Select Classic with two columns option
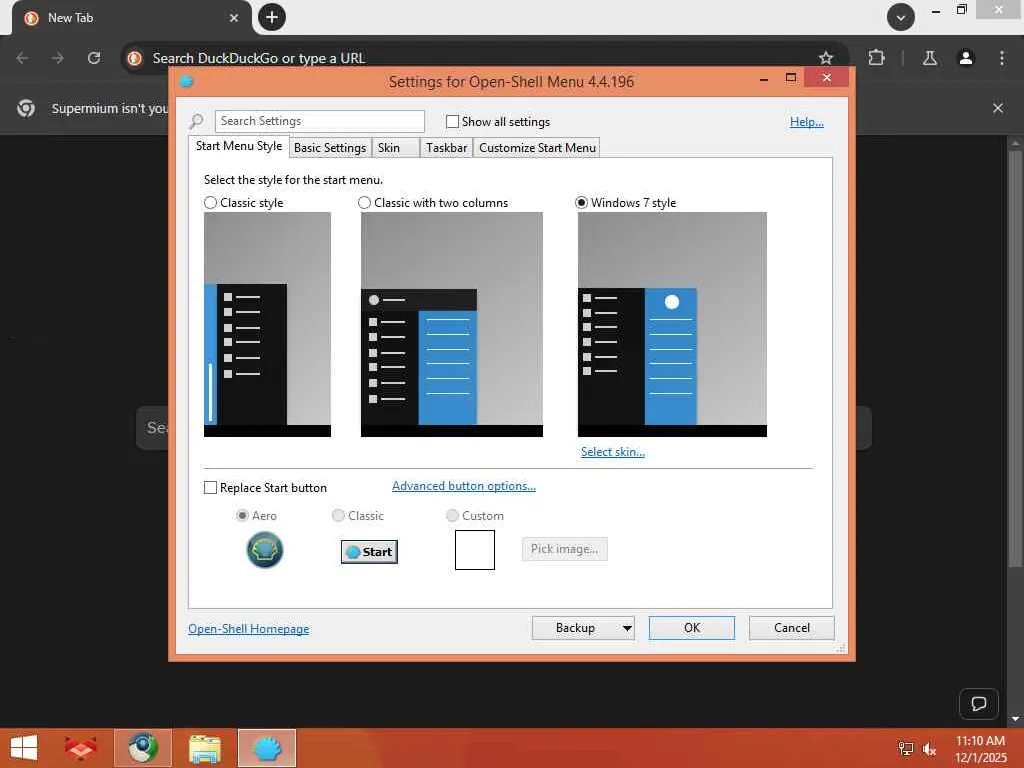This screenshot has height=768, width=1024. (364, 203)
